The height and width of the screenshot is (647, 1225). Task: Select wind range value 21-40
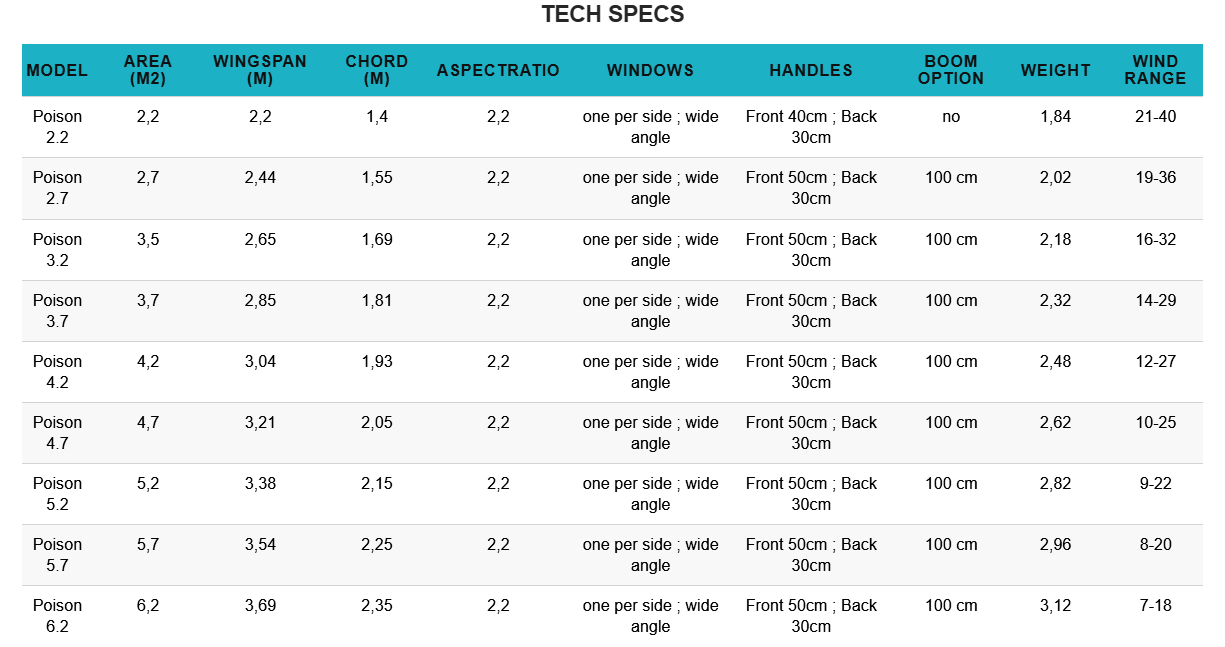click(x=1155, y=116)
